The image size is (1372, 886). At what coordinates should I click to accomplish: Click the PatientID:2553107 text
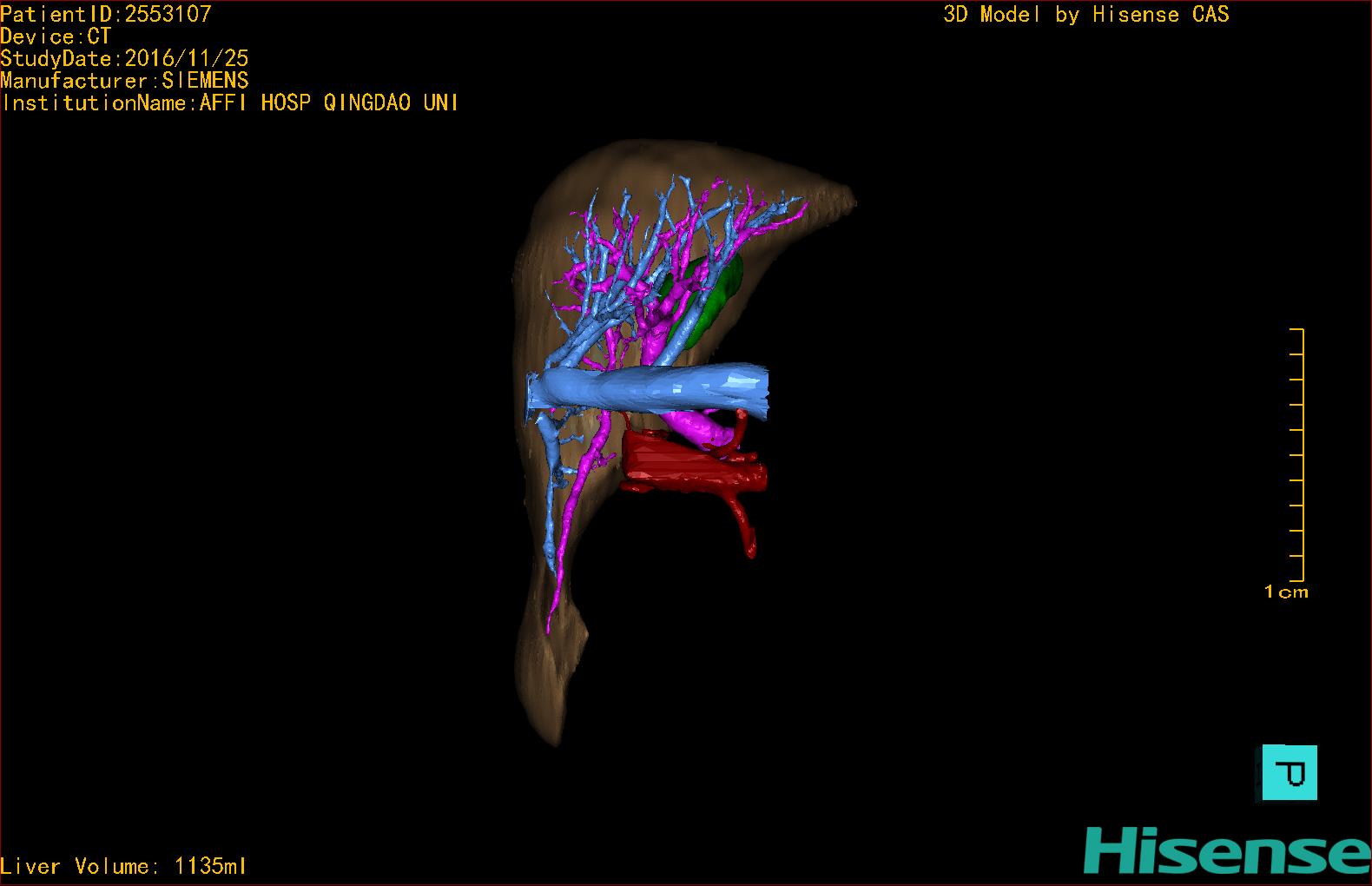[x=106, y=14]
